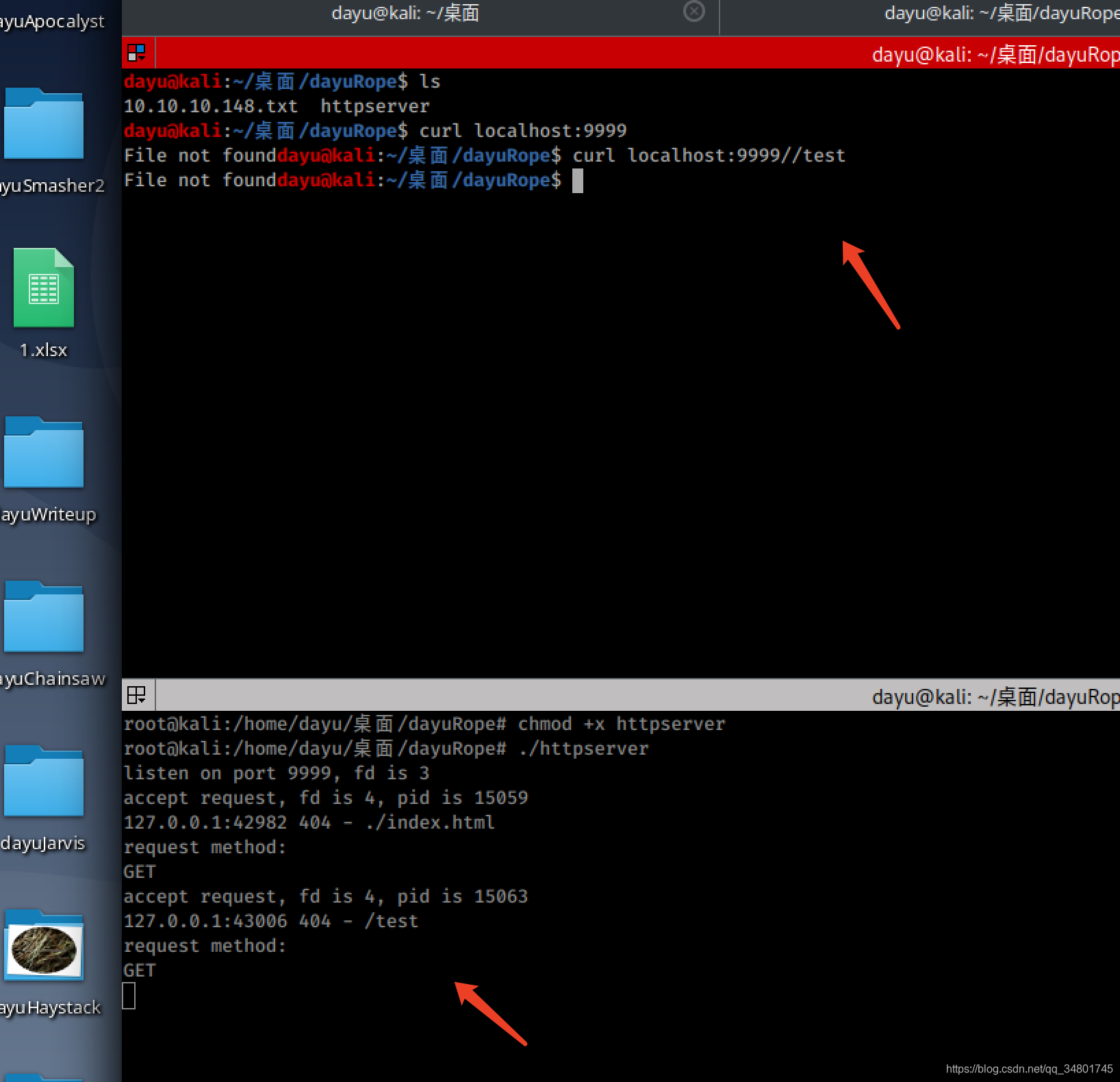Close the dayu@kali ~/桌面 tab
Image resolution: width=1120 pixels, height=1082 pixels.
pos(694,12)
